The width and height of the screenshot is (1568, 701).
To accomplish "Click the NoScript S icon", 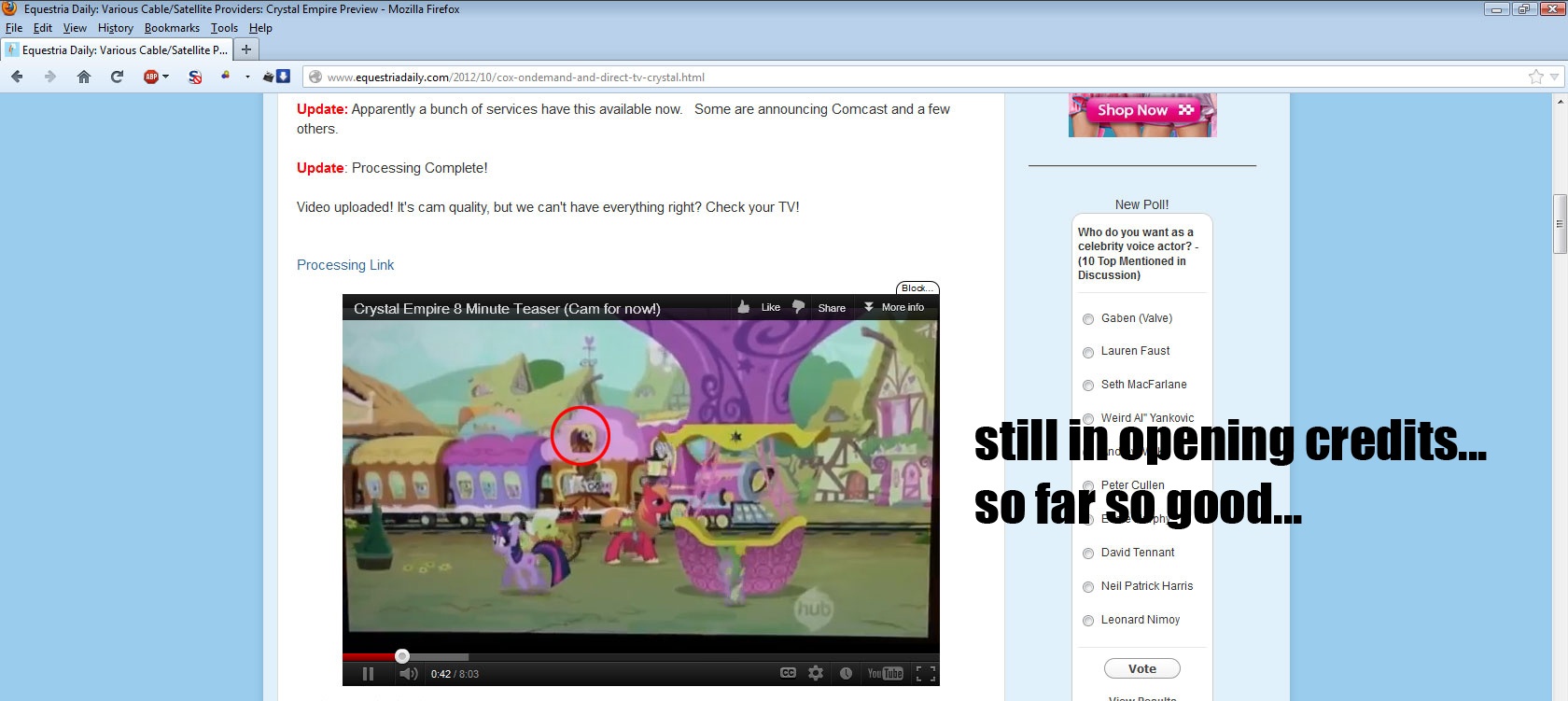I will coord(195,77).
